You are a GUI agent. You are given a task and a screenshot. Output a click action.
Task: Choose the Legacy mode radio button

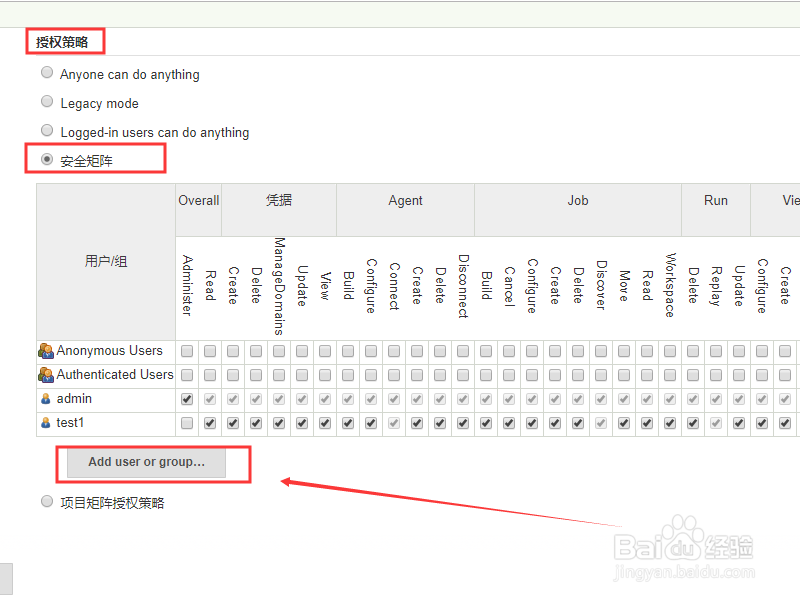click(x=47, y=102)
